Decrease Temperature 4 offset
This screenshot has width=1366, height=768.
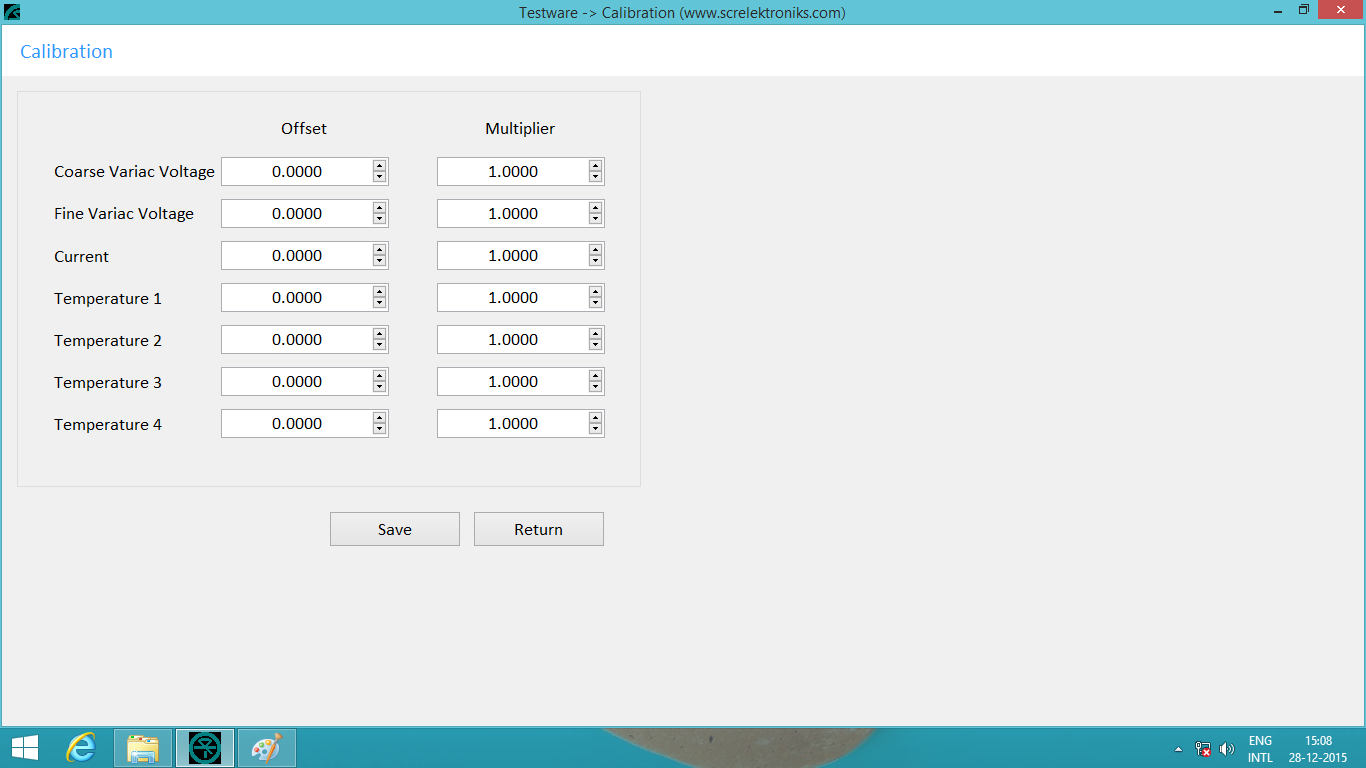coord(379,429)
